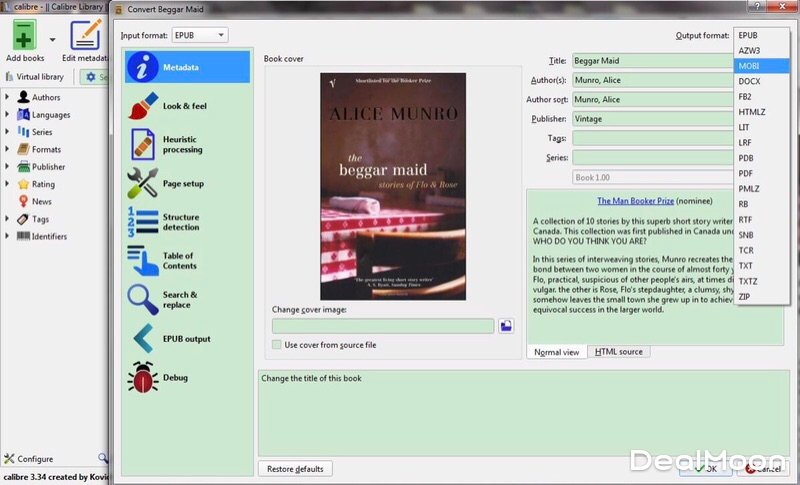The height and width of the screenshot is (485, 800).
Task: Switch to the HTML source tab
Action: 619,352
